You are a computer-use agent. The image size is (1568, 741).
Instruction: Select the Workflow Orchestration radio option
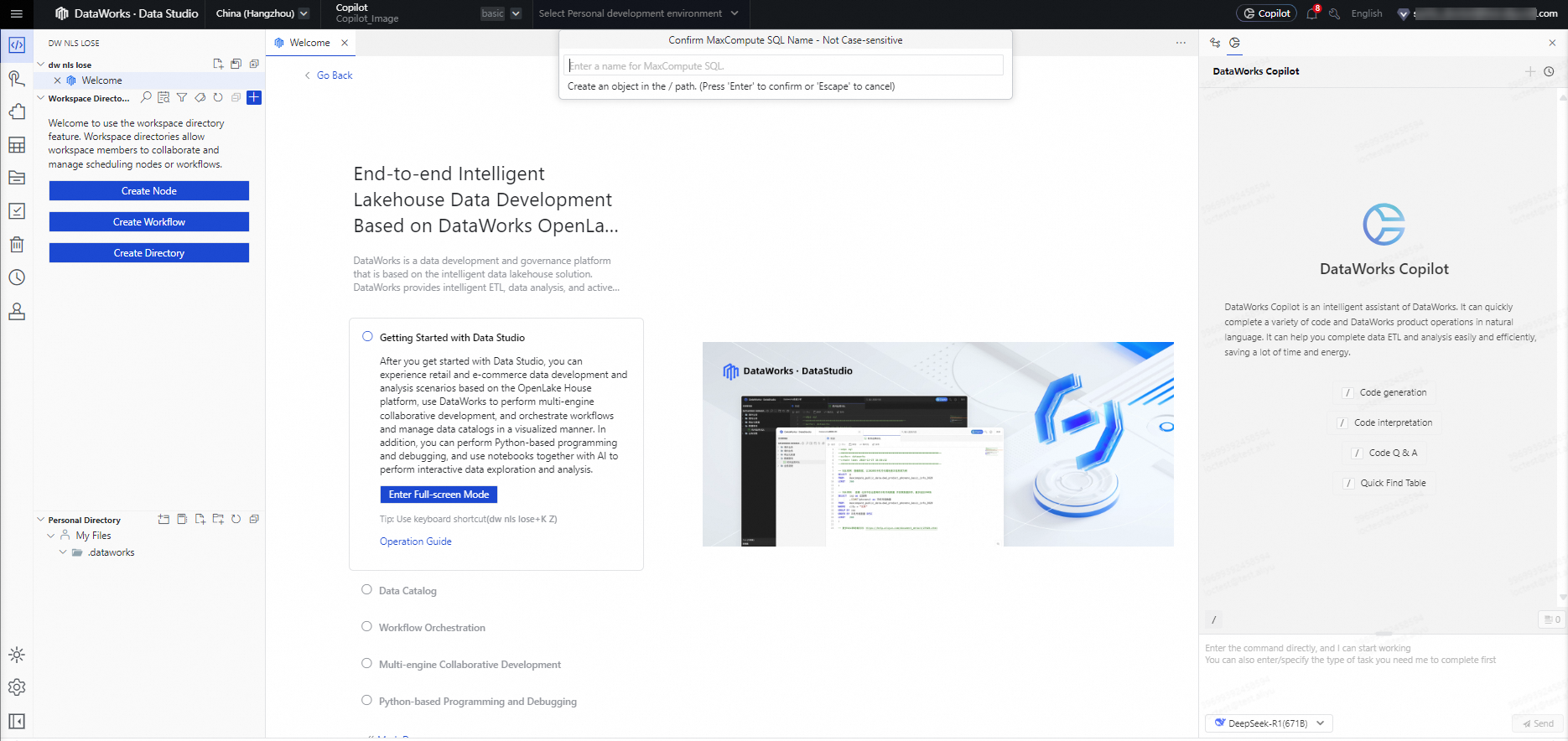pos(366,626)
